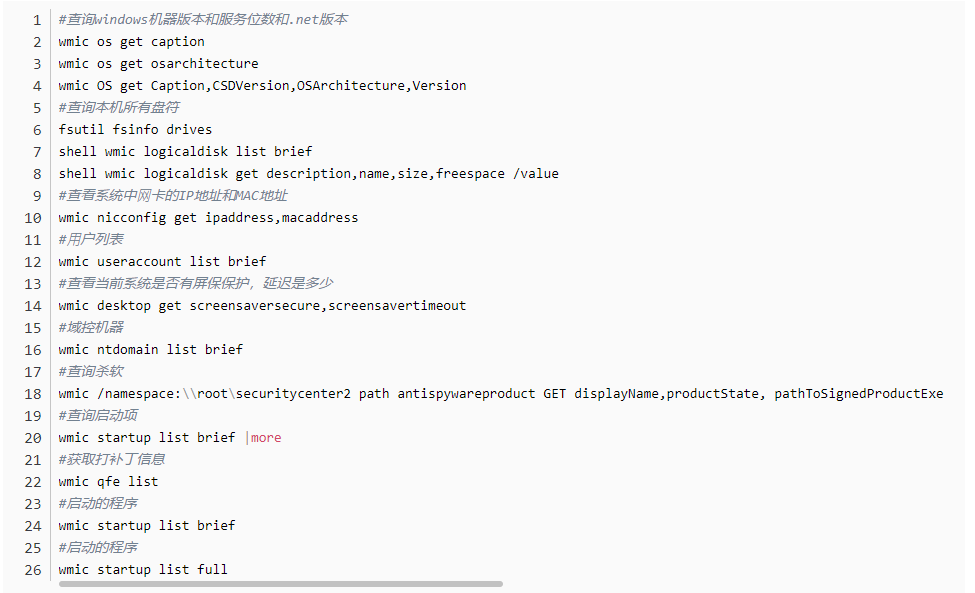Click line number 26 in the gutter
This screenshot has width=975, height=593.
(33, 570)
